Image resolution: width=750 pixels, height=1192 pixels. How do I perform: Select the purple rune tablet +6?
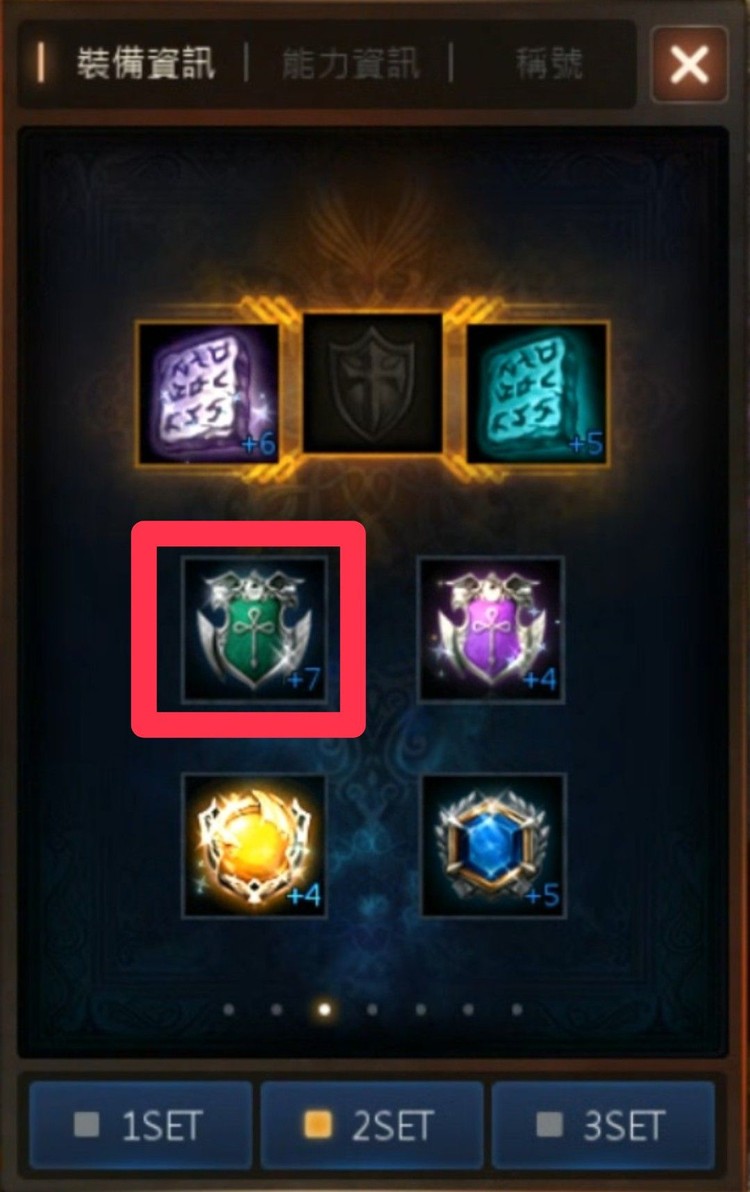point(208,393)
